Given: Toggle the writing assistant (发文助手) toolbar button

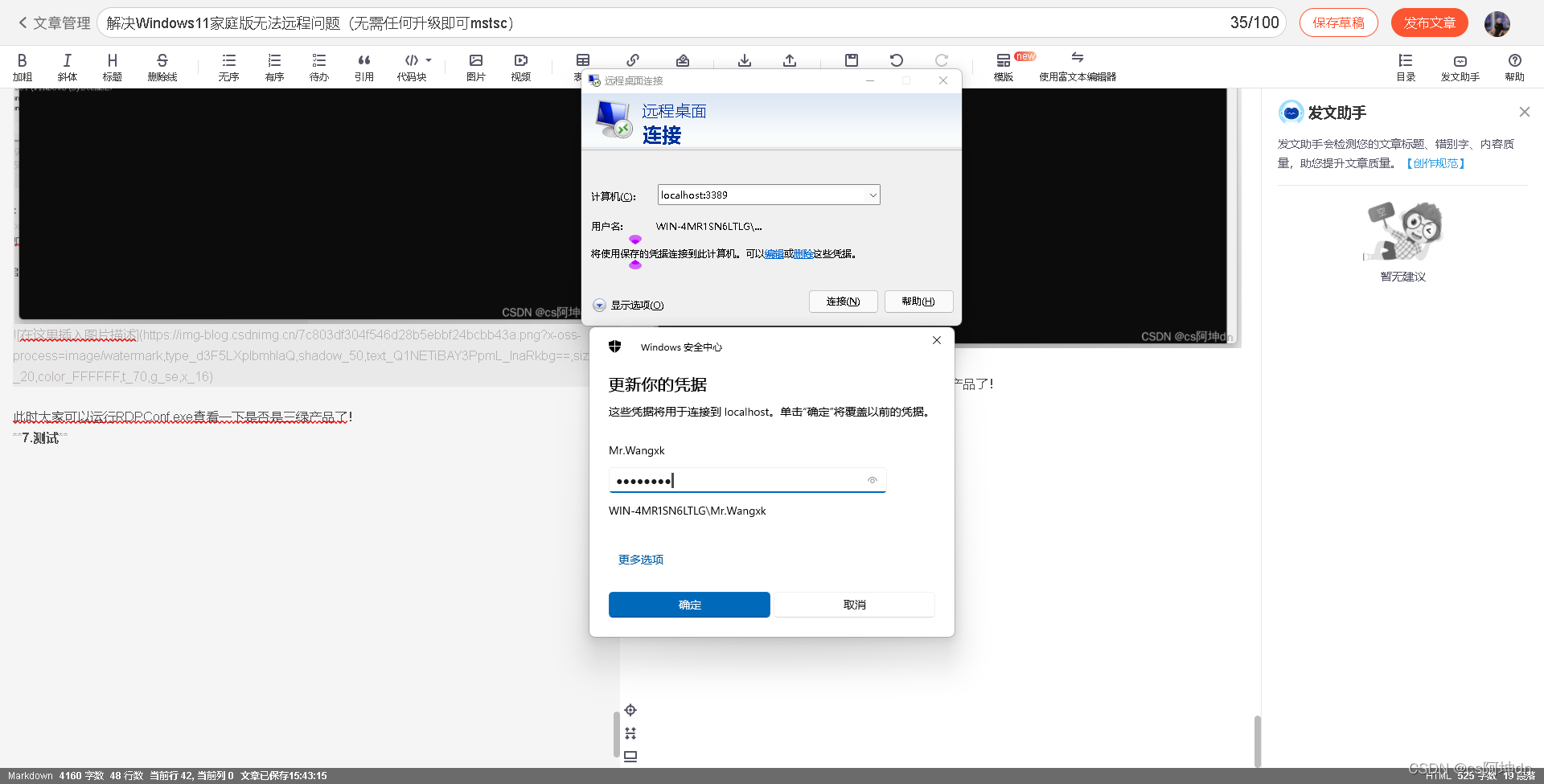Looking at the screenshot, I should click(1460, 67).
